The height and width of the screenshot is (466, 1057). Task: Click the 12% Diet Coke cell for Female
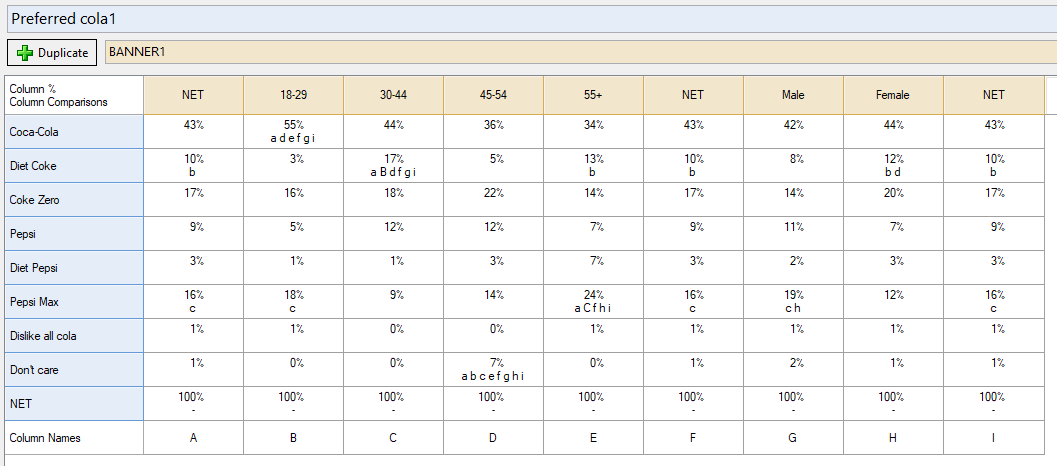tap(893, 166)
